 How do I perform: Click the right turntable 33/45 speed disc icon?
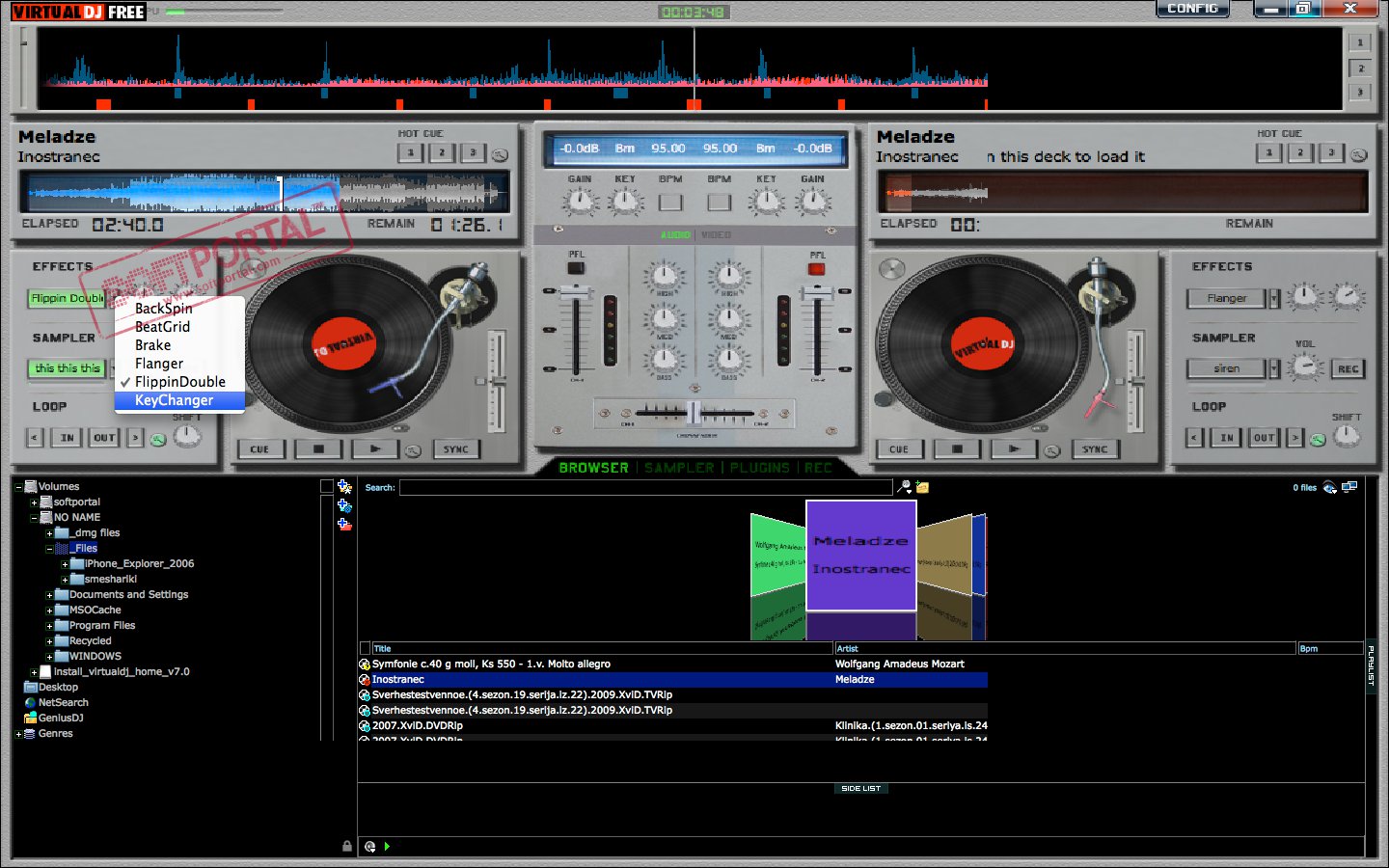tap(892, 269)
